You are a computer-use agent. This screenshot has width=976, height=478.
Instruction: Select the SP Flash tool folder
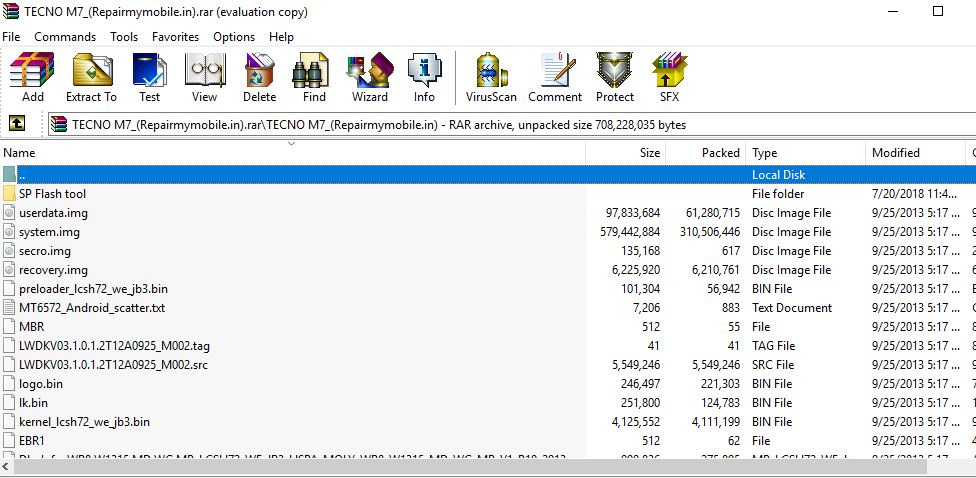pos(52,194)
